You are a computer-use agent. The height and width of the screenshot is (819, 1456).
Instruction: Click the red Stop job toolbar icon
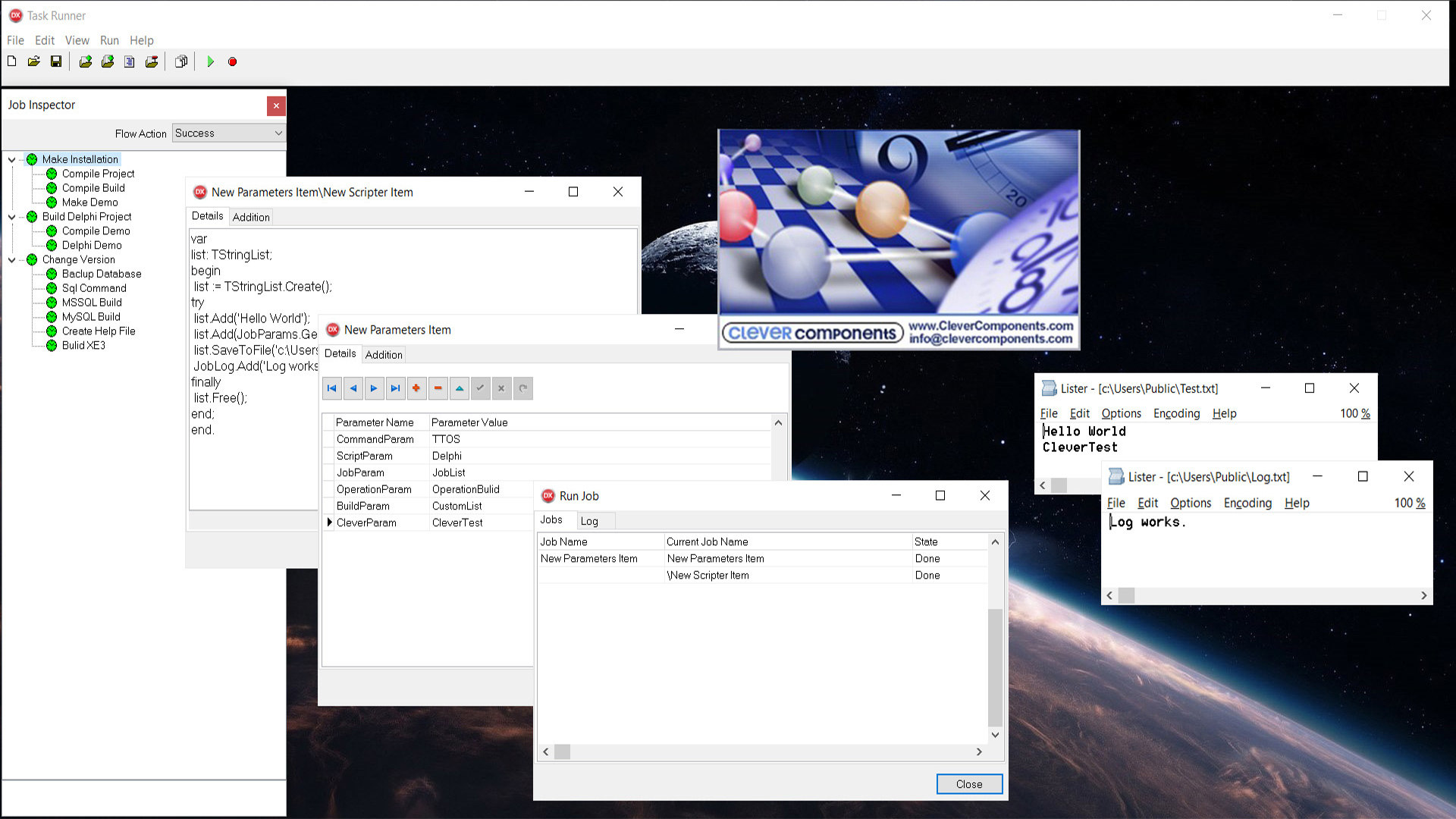click(x=233, y=61)
